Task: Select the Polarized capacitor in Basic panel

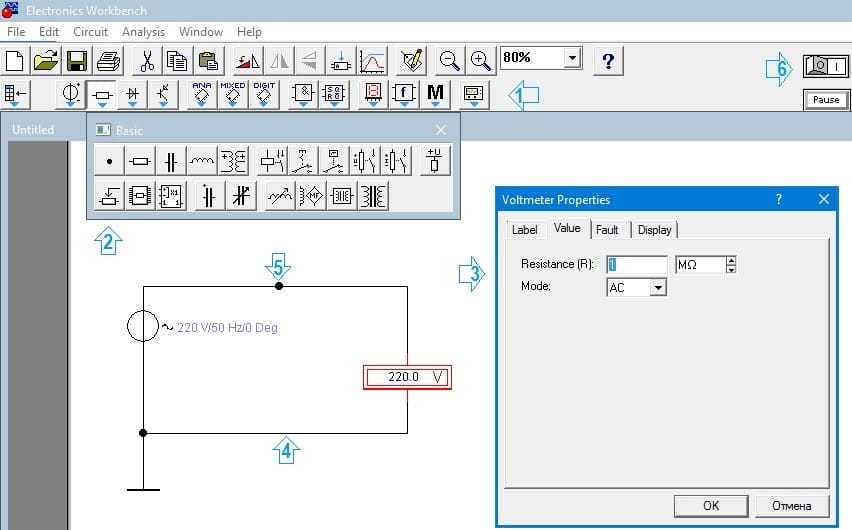Action: pos(209,196)
